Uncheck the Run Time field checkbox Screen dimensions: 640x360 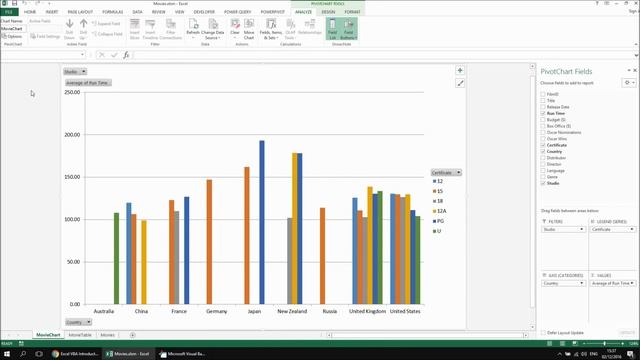(543, 113)
